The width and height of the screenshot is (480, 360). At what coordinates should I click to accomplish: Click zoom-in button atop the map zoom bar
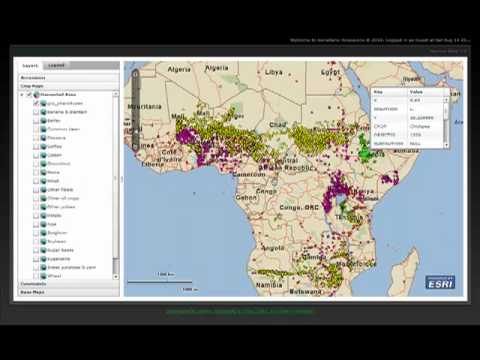click(135, 74)
